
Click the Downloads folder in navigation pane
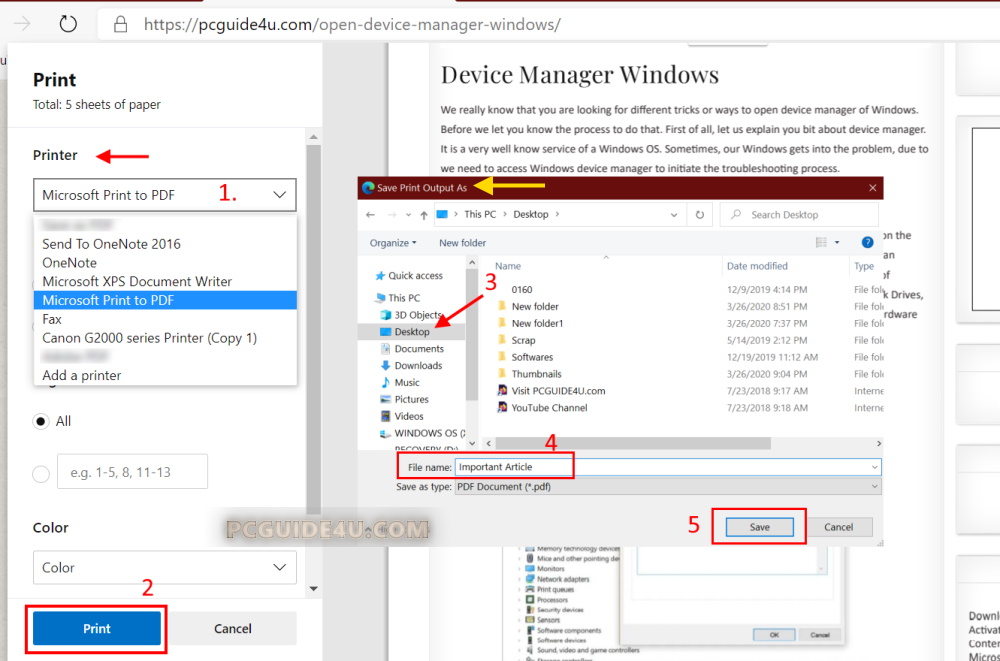(418, 366)
